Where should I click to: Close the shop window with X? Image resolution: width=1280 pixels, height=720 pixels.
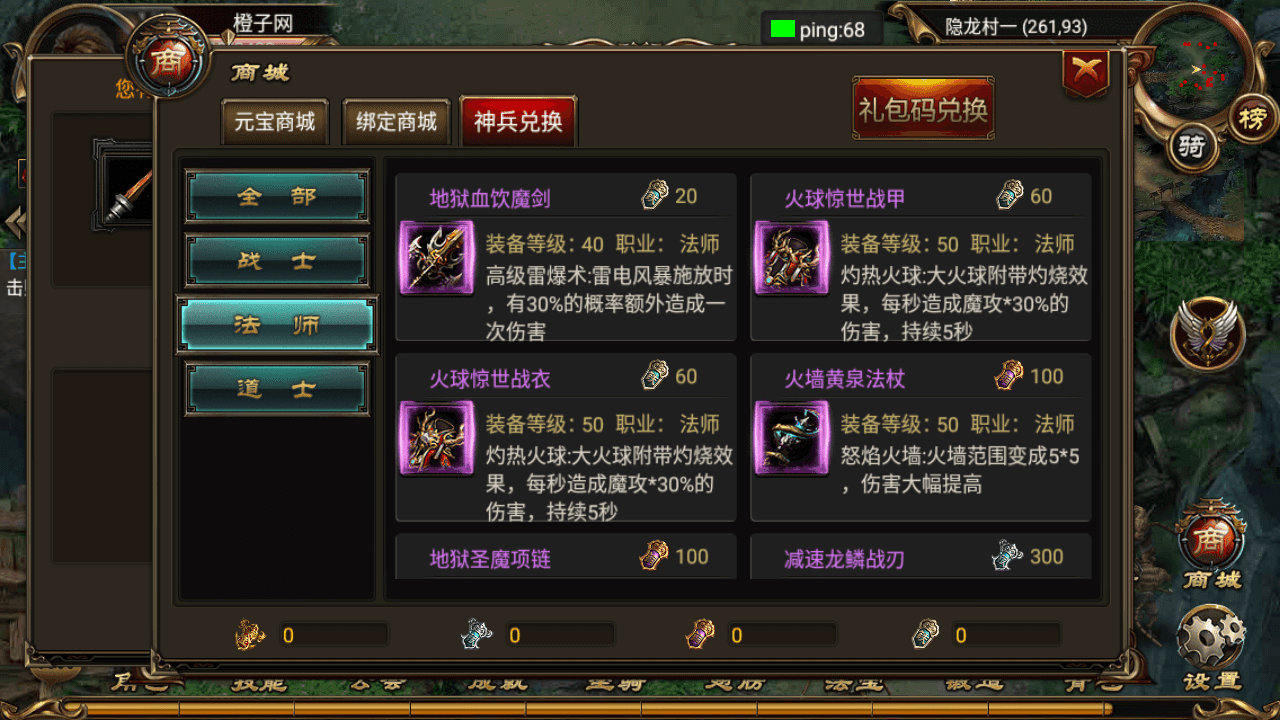[1086, 72]
